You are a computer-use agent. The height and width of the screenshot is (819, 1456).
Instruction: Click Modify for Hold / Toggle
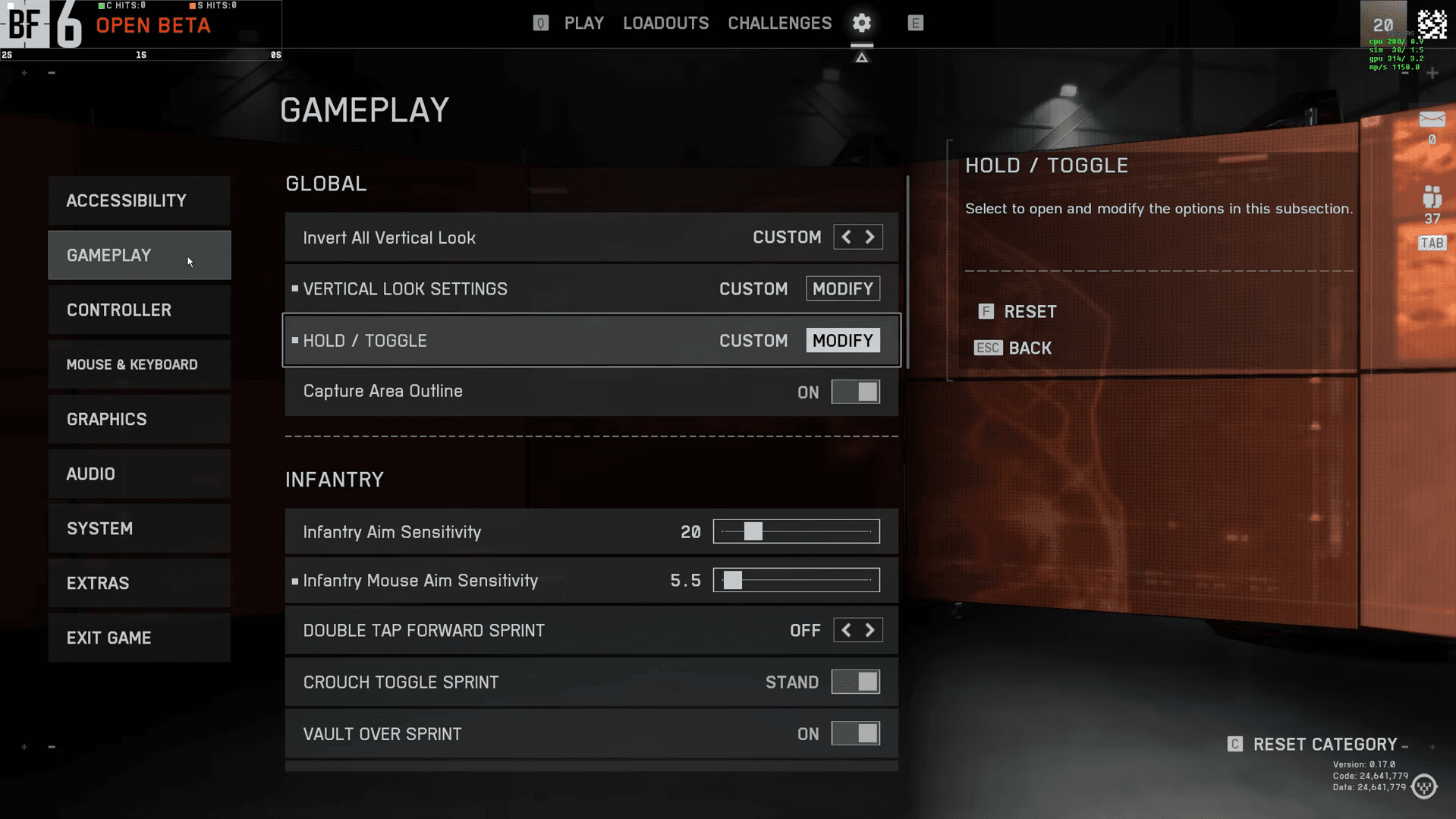842,340
